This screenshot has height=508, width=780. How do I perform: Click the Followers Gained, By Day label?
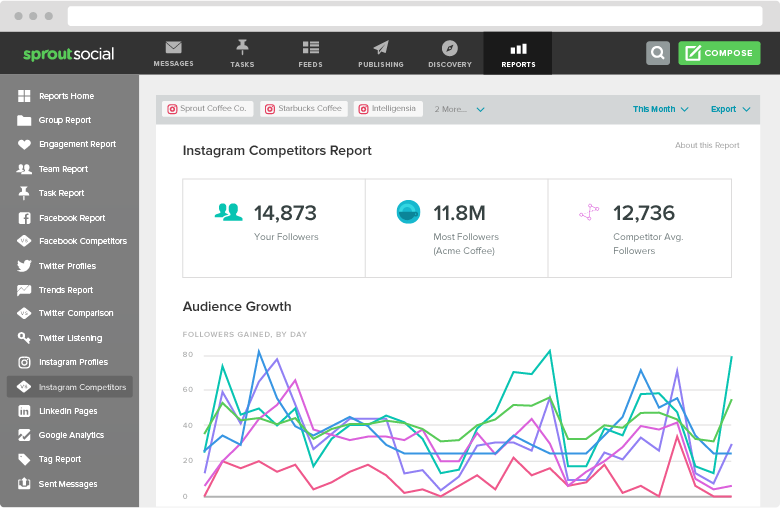[245, 334]
